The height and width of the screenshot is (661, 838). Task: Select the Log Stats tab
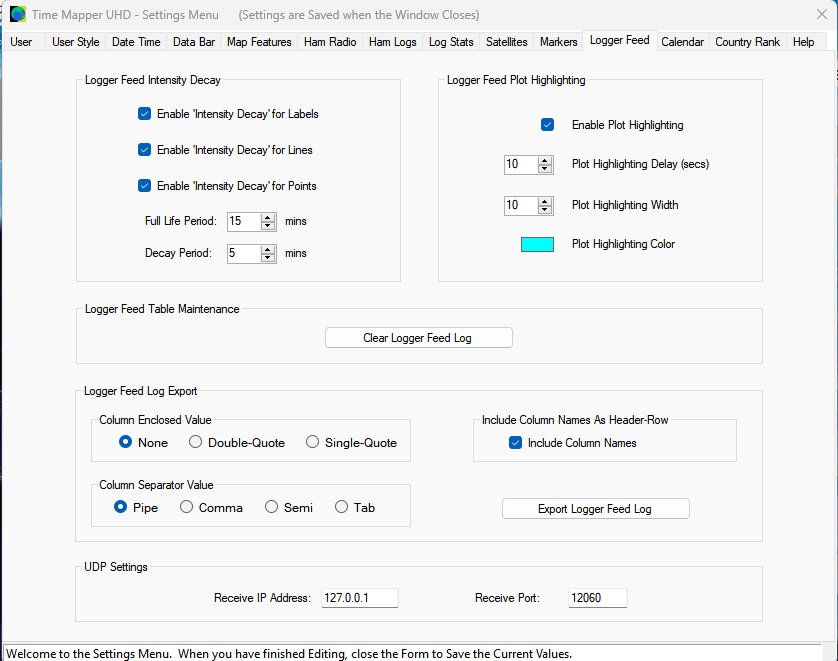click(x=451, y=42)
